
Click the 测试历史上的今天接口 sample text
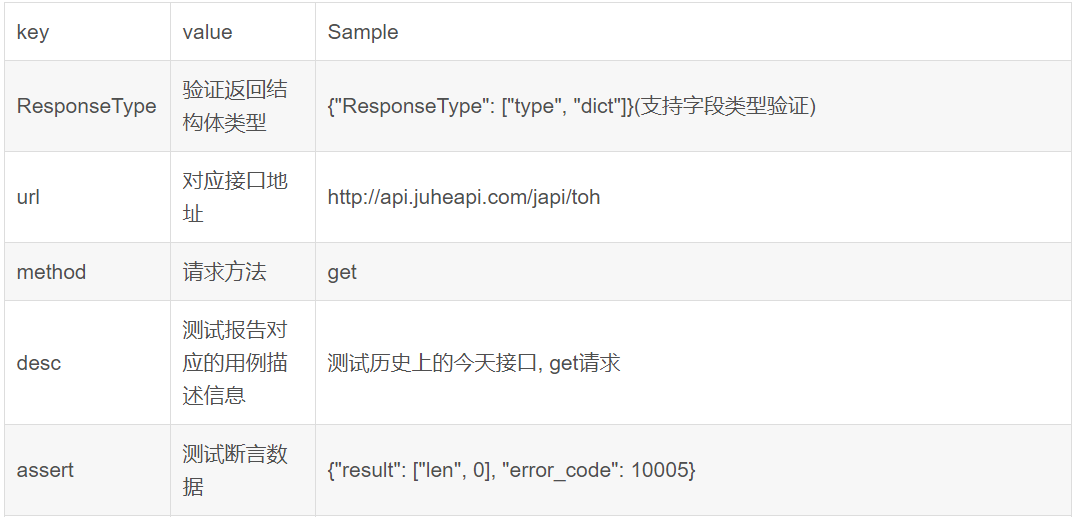pos(434,363)
